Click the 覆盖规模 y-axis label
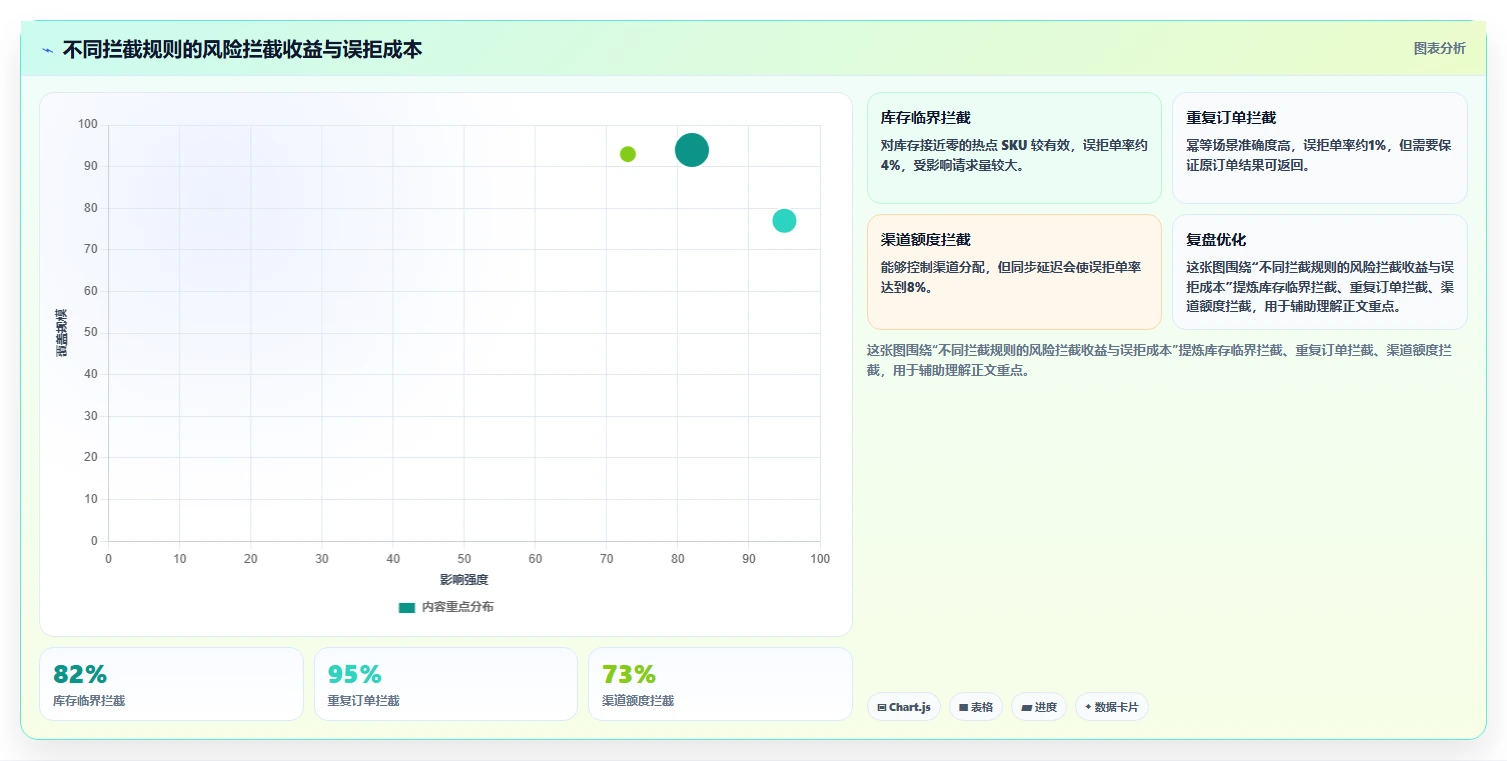The width and height of the screenshot is (1507, 761). point(62,333)
